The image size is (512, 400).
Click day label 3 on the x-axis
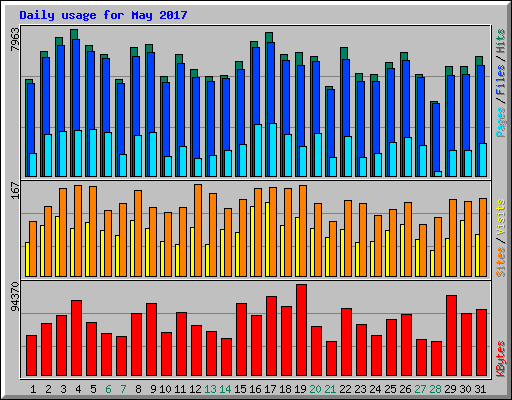point(63,389)
